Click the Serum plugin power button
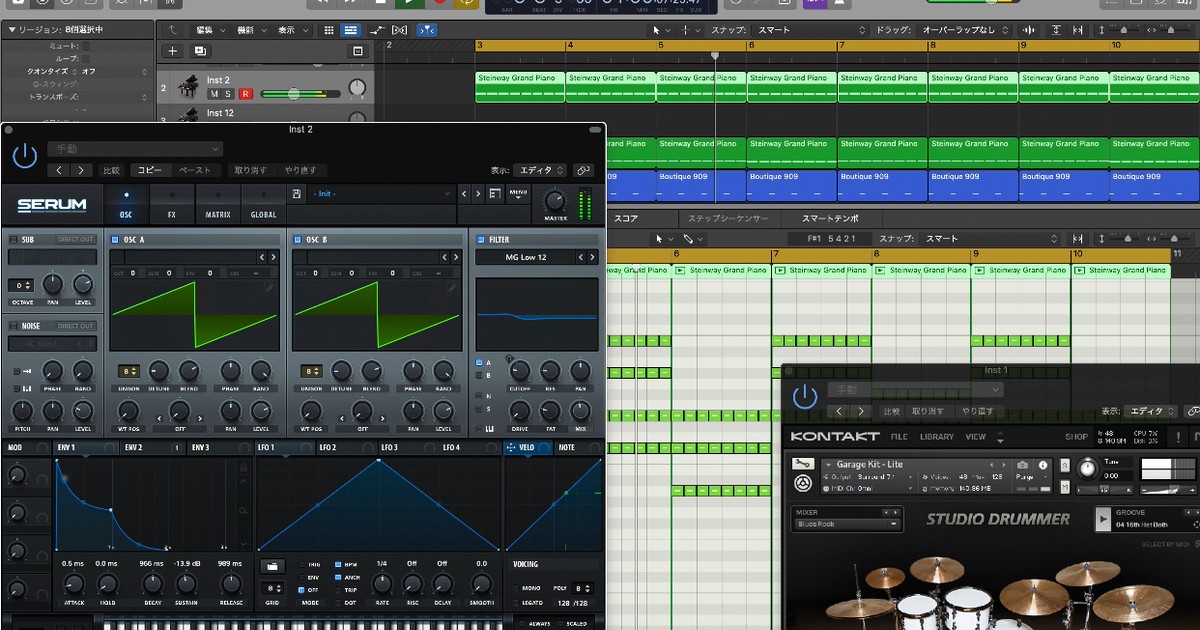The width and height of the screenshot is (1200, 630). point(25,156)
